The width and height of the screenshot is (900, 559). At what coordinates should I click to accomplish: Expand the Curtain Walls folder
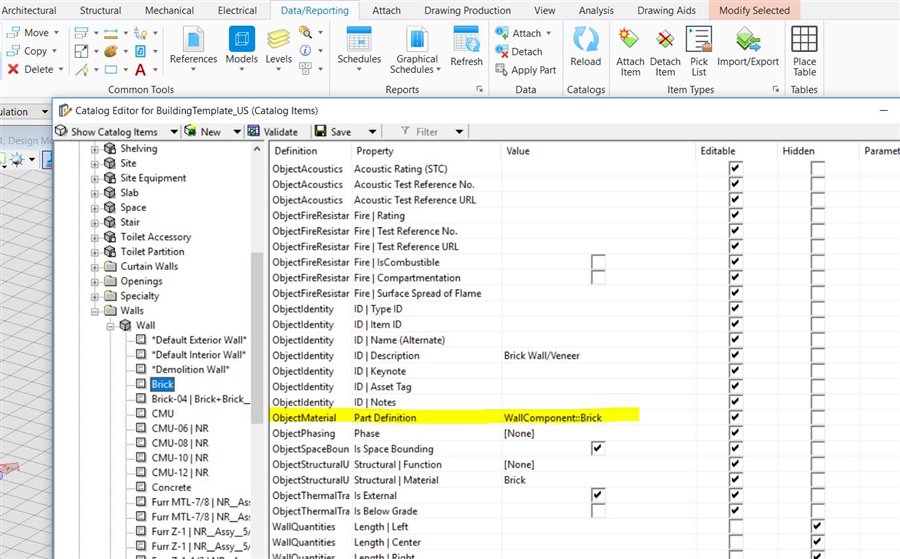[x=95, y=267]
